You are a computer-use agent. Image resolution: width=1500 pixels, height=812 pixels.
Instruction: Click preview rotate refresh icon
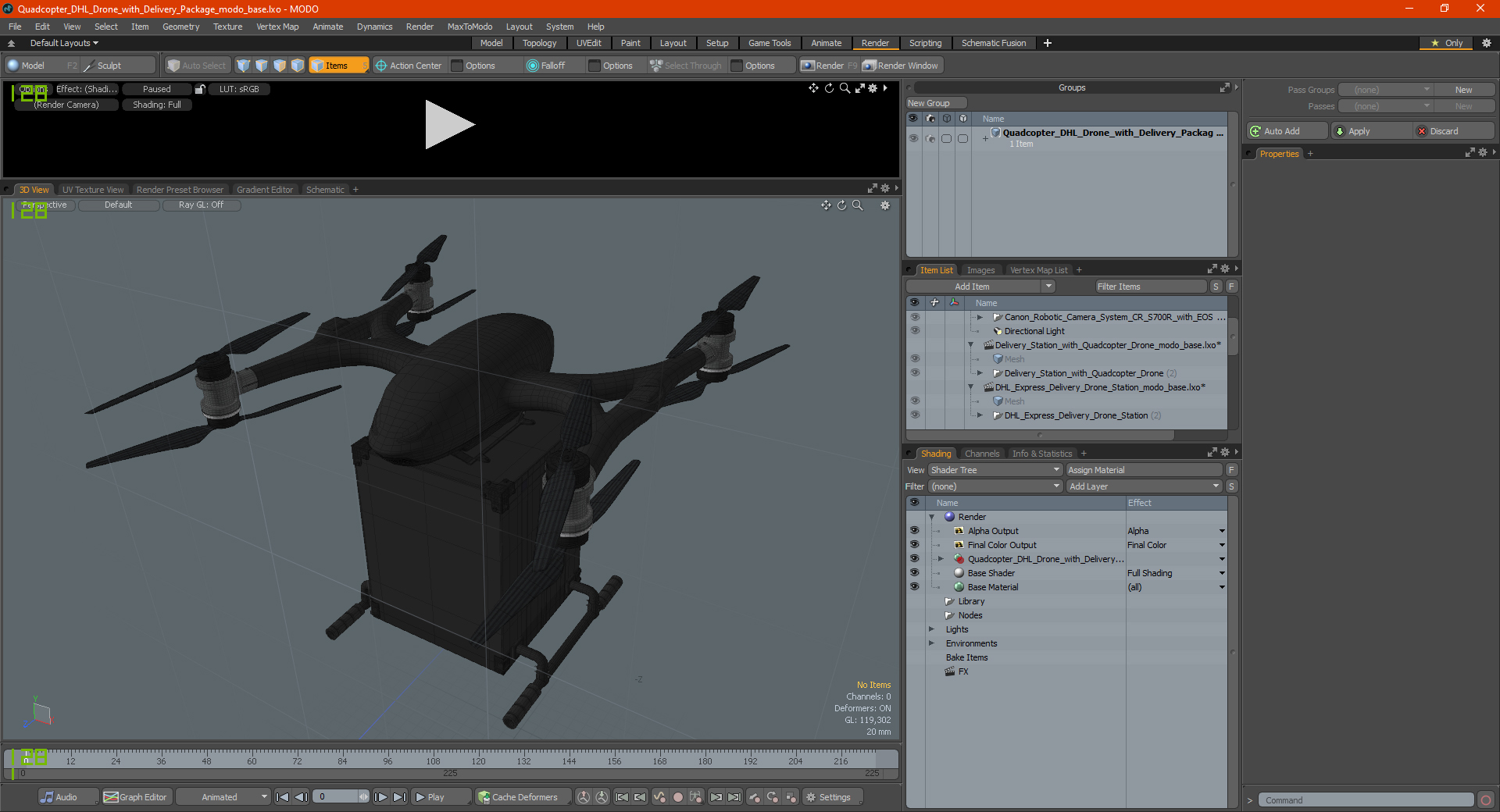829,88
